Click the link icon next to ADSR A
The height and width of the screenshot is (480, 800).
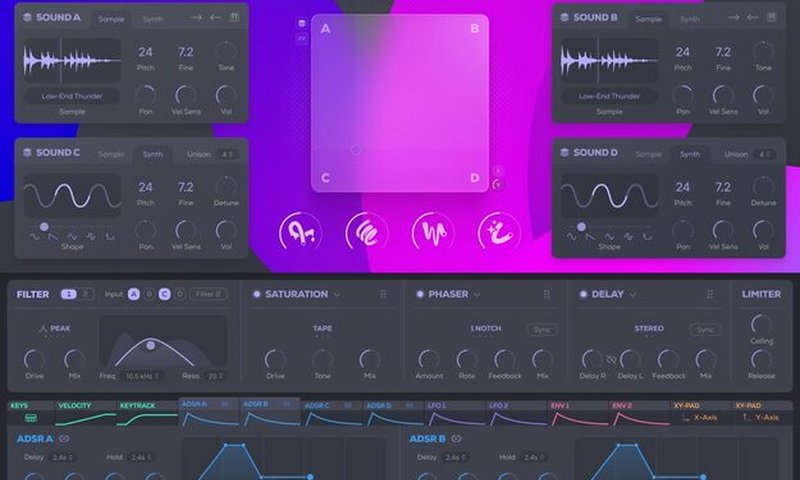click(64, 438)
